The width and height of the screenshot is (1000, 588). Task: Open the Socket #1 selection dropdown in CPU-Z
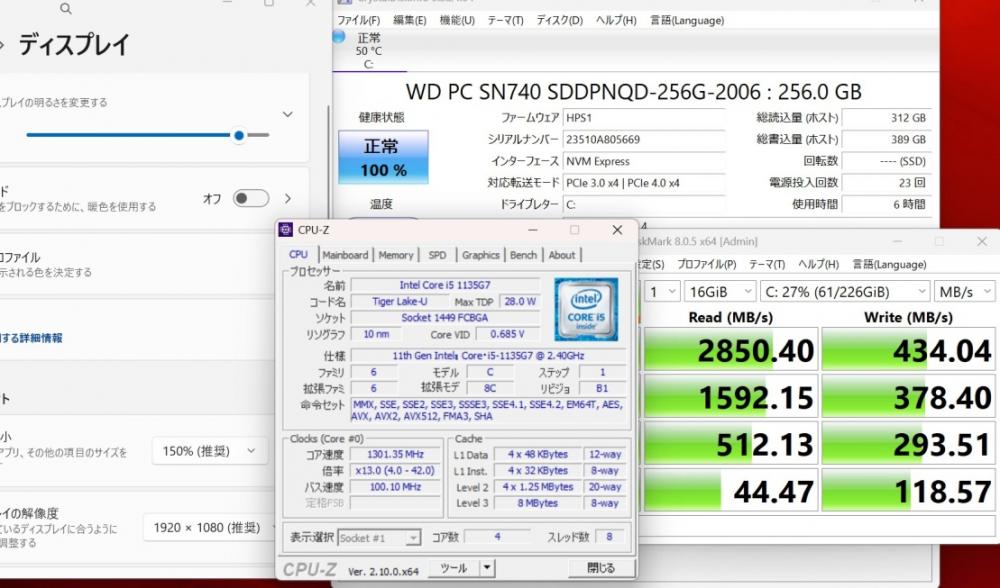point(379,538)
